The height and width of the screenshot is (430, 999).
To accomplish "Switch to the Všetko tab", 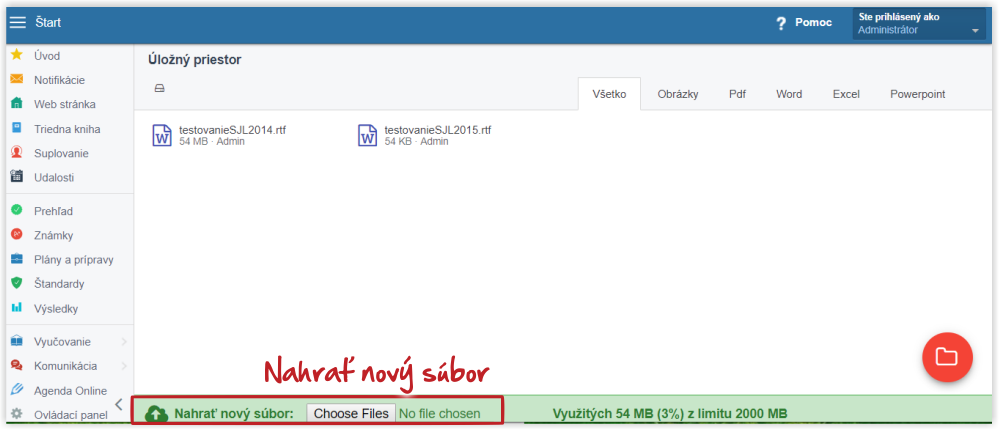I will coord(609,94).
